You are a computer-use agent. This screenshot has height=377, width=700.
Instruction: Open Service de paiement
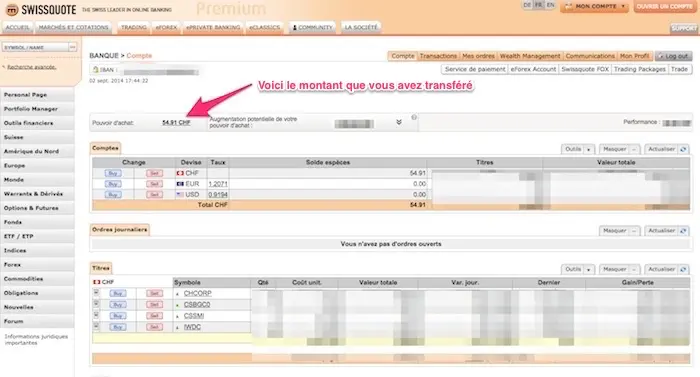click(475, 69)
